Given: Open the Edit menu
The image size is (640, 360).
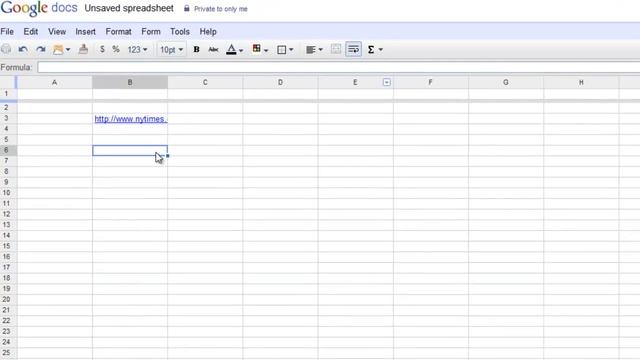Looking at the screenshot, I should pyautogui.click(x=31, y=31).
